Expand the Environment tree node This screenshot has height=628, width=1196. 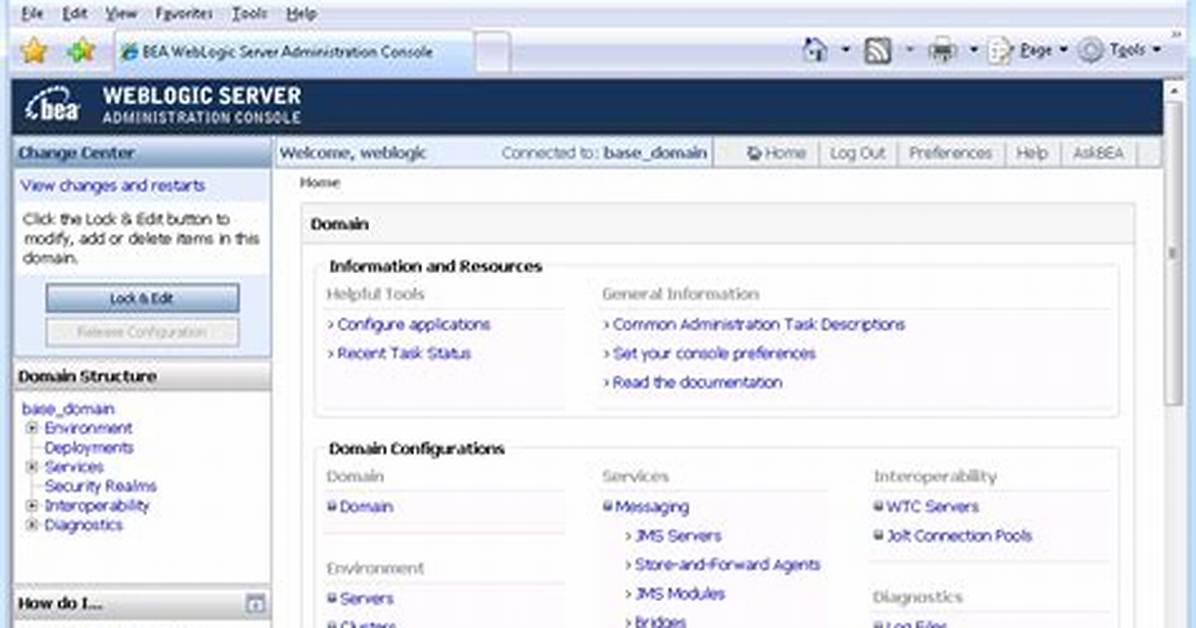click(32, 428)
